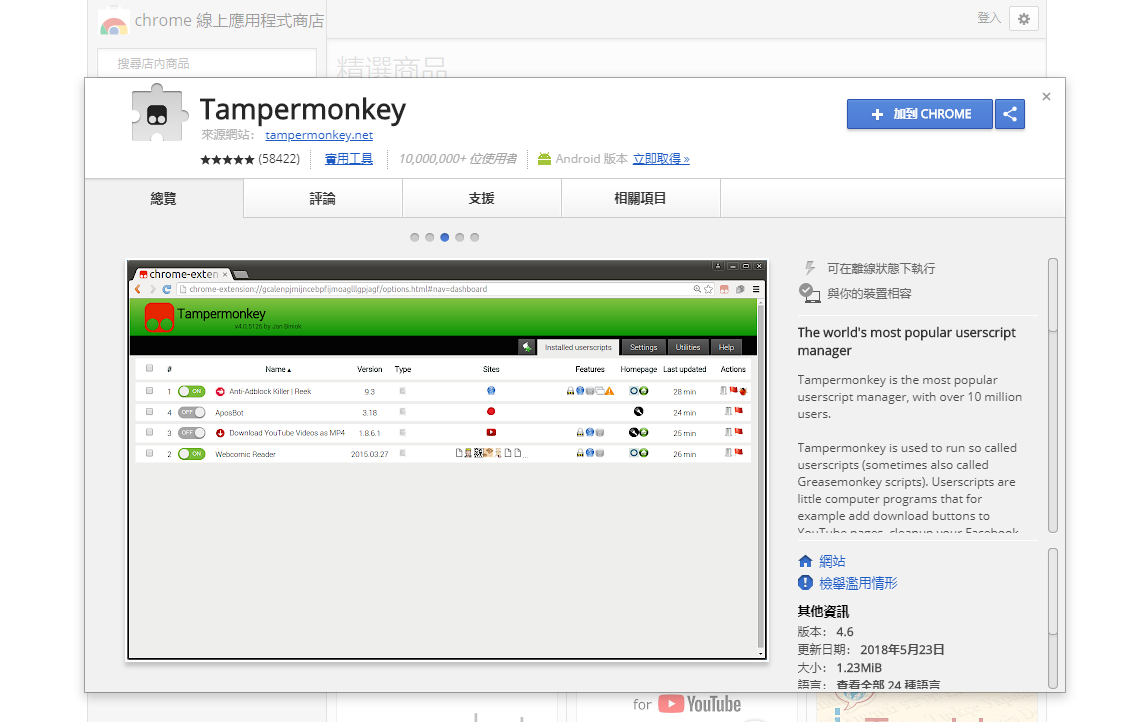Click 登入 at top right
Image resolution: width=1141 pixels, height=722 pixels.
(x=989, y=18)
